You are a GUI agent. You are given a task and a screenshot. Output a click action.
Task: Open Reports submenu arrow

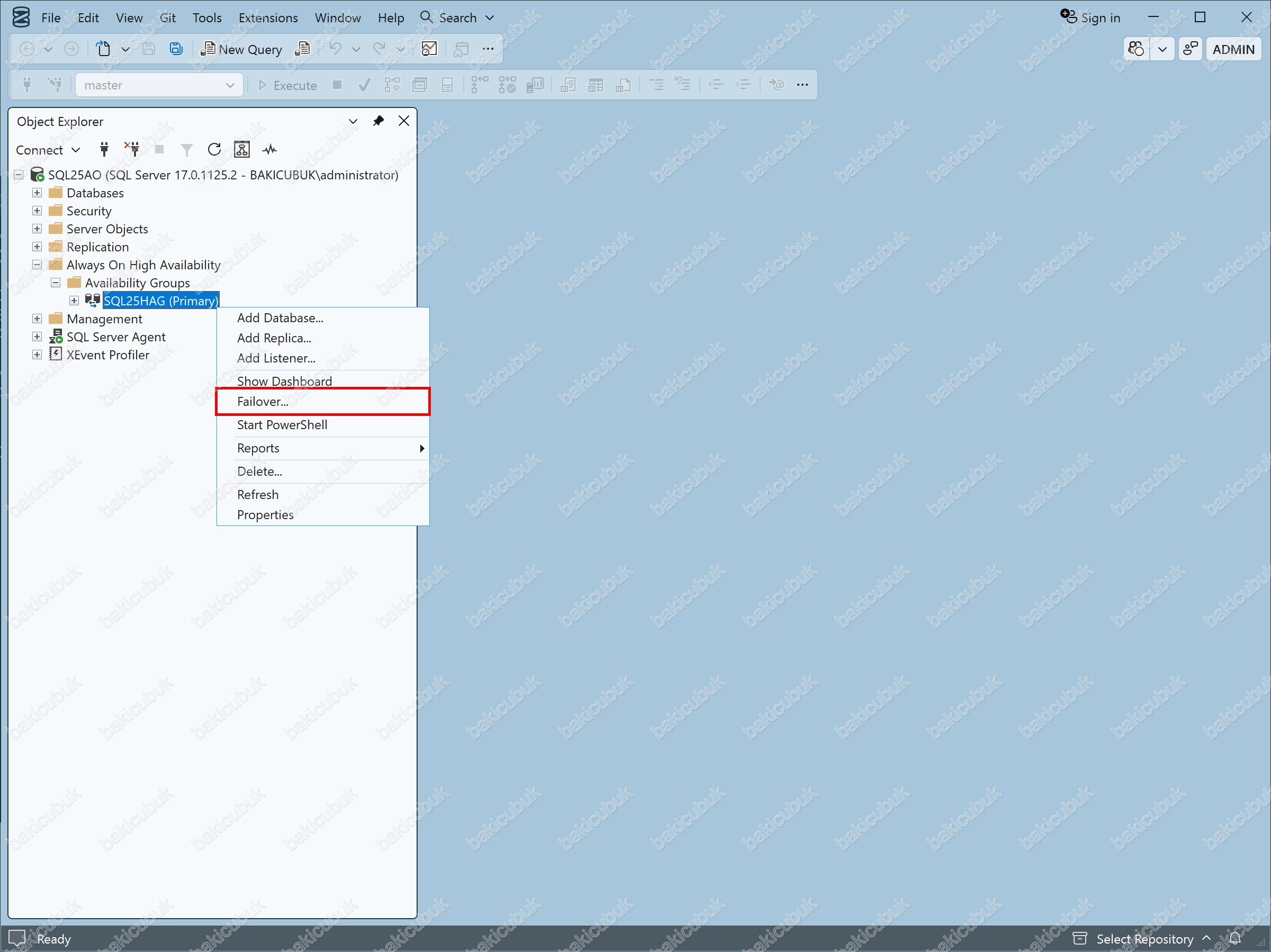click(422, 448)
